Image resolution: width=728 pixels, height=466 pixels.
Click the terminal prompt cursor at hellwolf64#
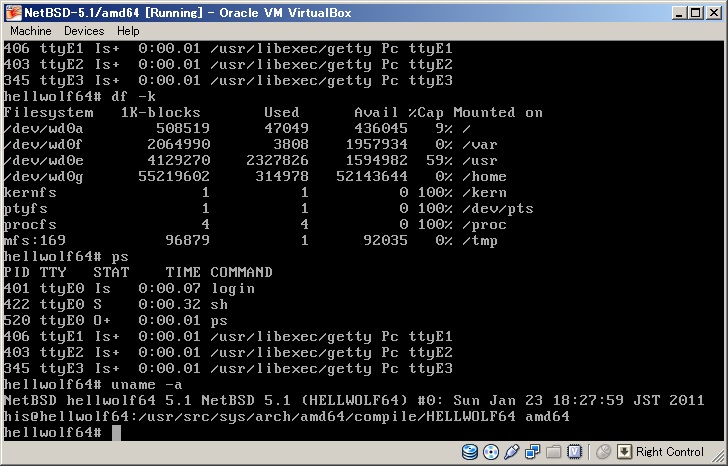(116, 432)
